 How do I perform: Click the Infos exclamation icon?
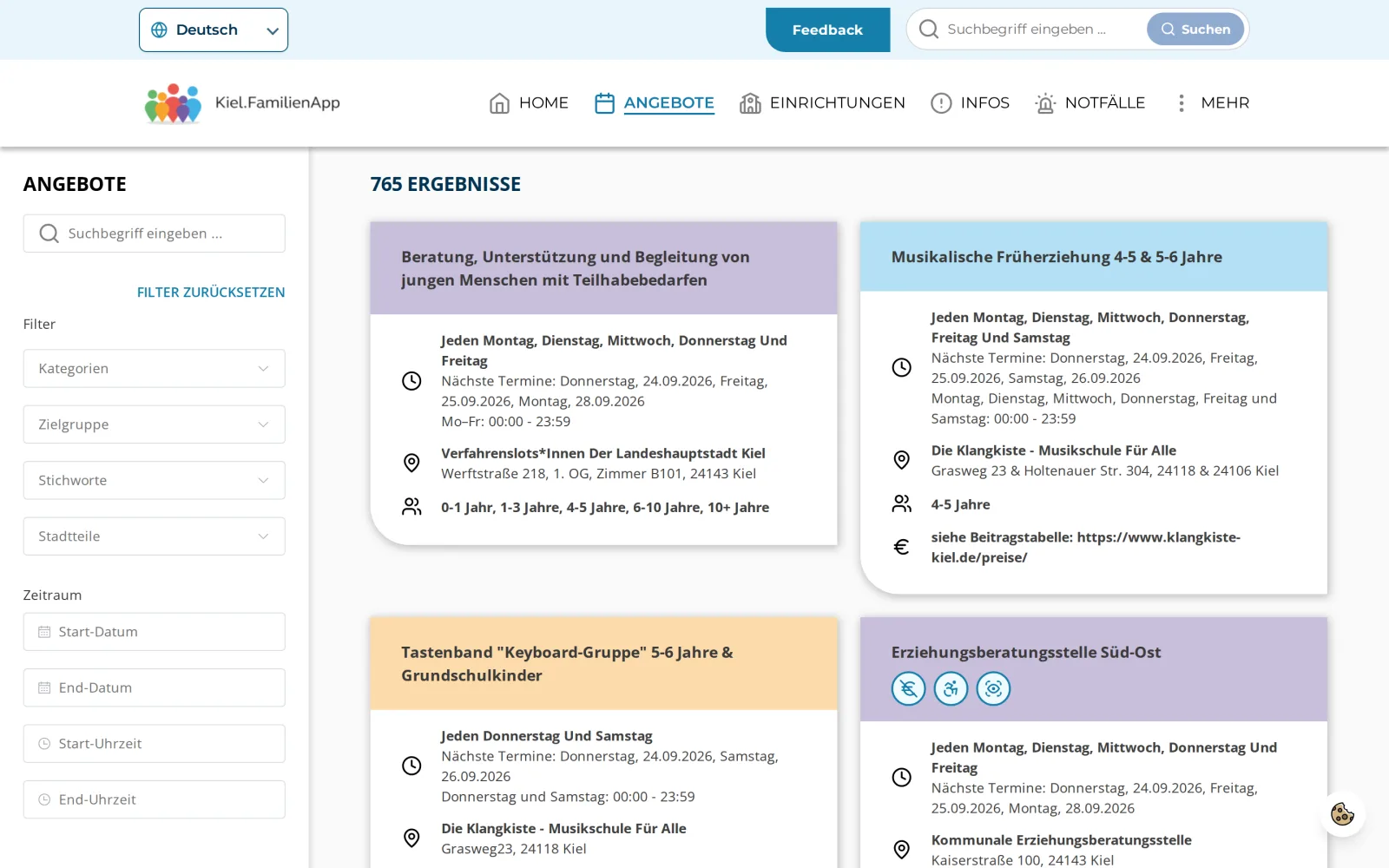click(941, 103)
